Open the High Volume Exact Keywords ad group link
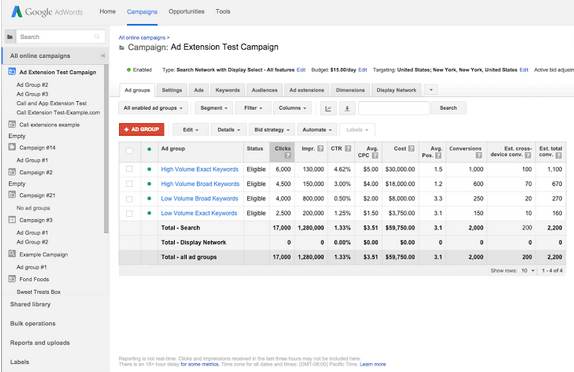574x372 pixels. (x=200, y=169)
